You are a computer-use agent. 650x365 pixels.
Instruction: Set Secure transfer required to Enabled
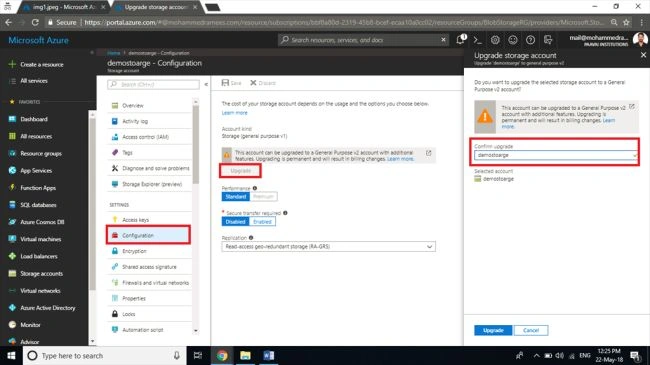[x=262, y=221]
